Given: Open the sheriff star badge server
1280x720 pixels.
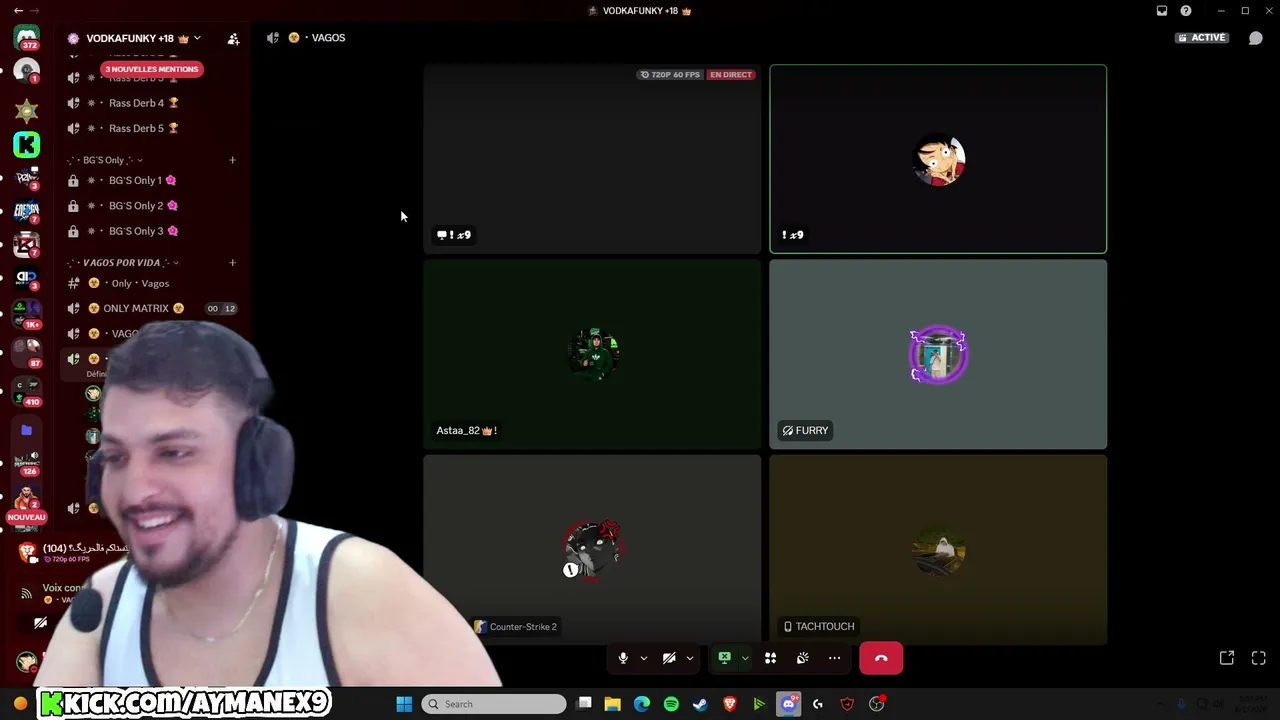Looking at the screenshot, I should (27, 109).
